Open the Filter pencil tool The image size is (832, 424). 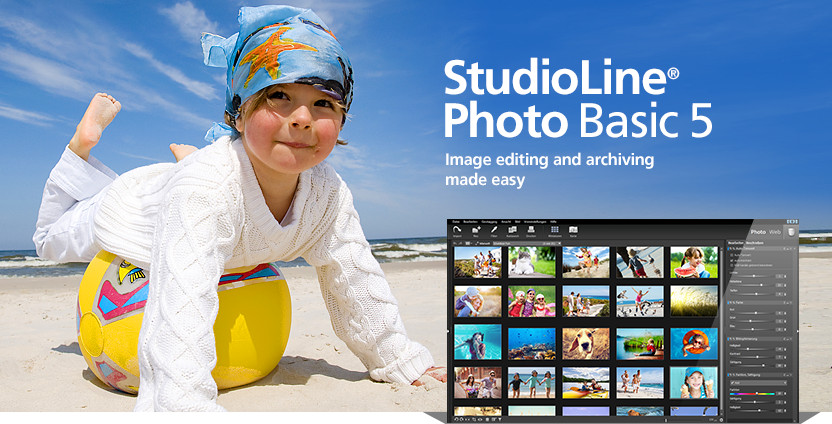coord(494,230)
